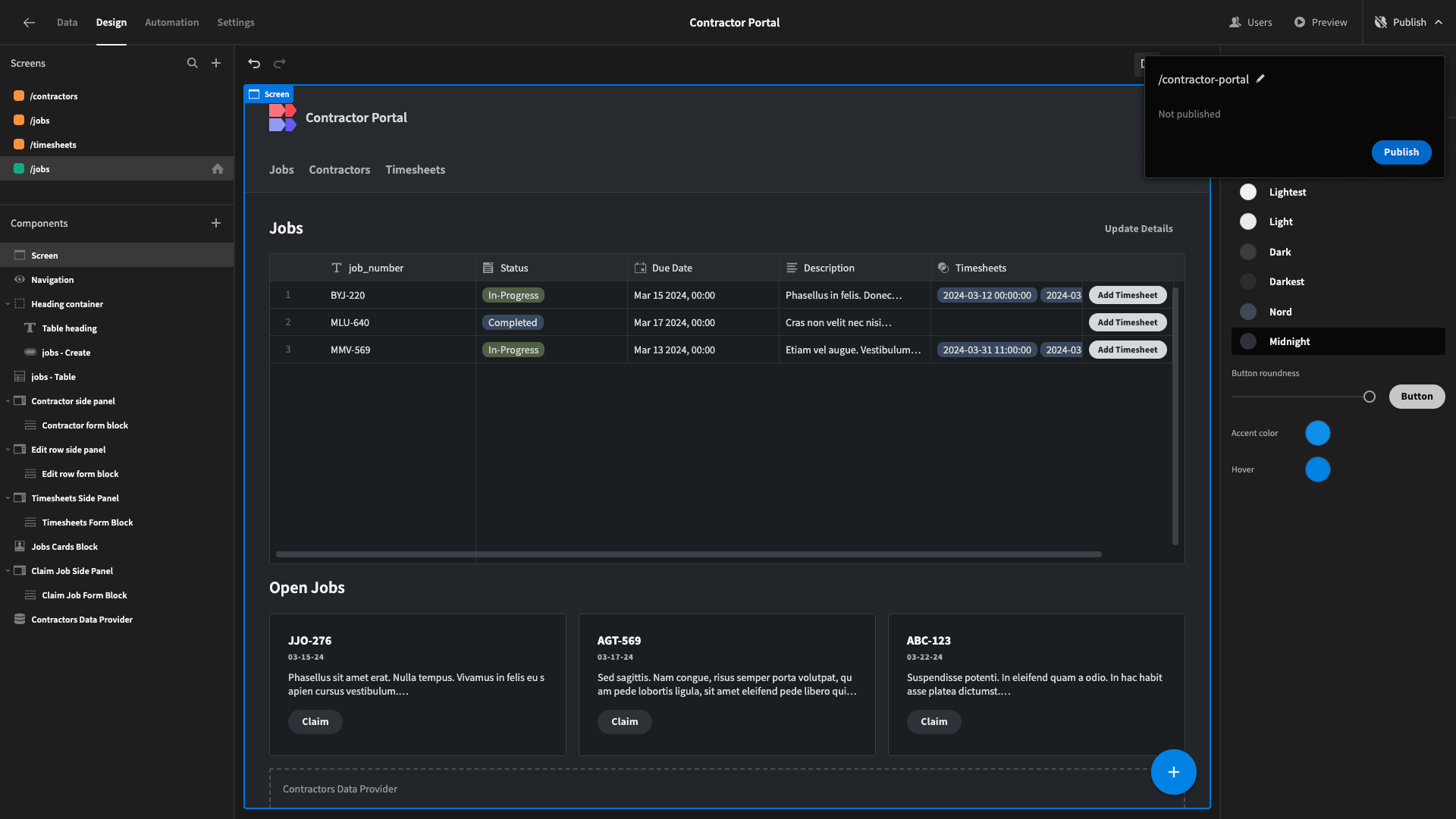
Task: Collapse Contractor side panel node
Action: coord(8,401)
